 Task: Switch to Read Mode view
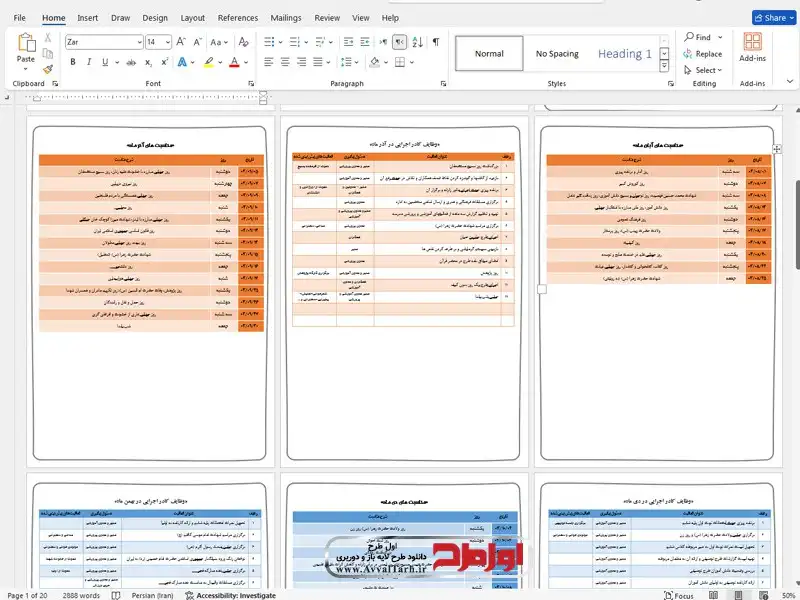coord(713,595)
